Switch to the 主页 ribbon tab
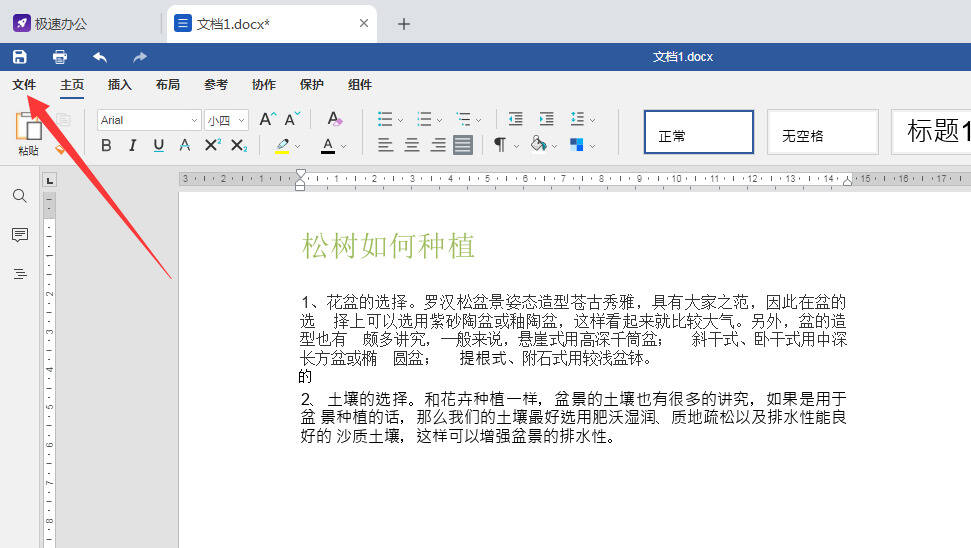The image size is (971, 548). coord(72,85)
